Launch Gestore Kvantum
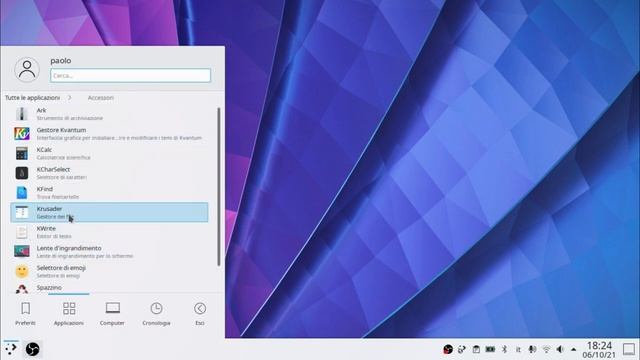Screen dimensions: 640x360 point(109,133)
